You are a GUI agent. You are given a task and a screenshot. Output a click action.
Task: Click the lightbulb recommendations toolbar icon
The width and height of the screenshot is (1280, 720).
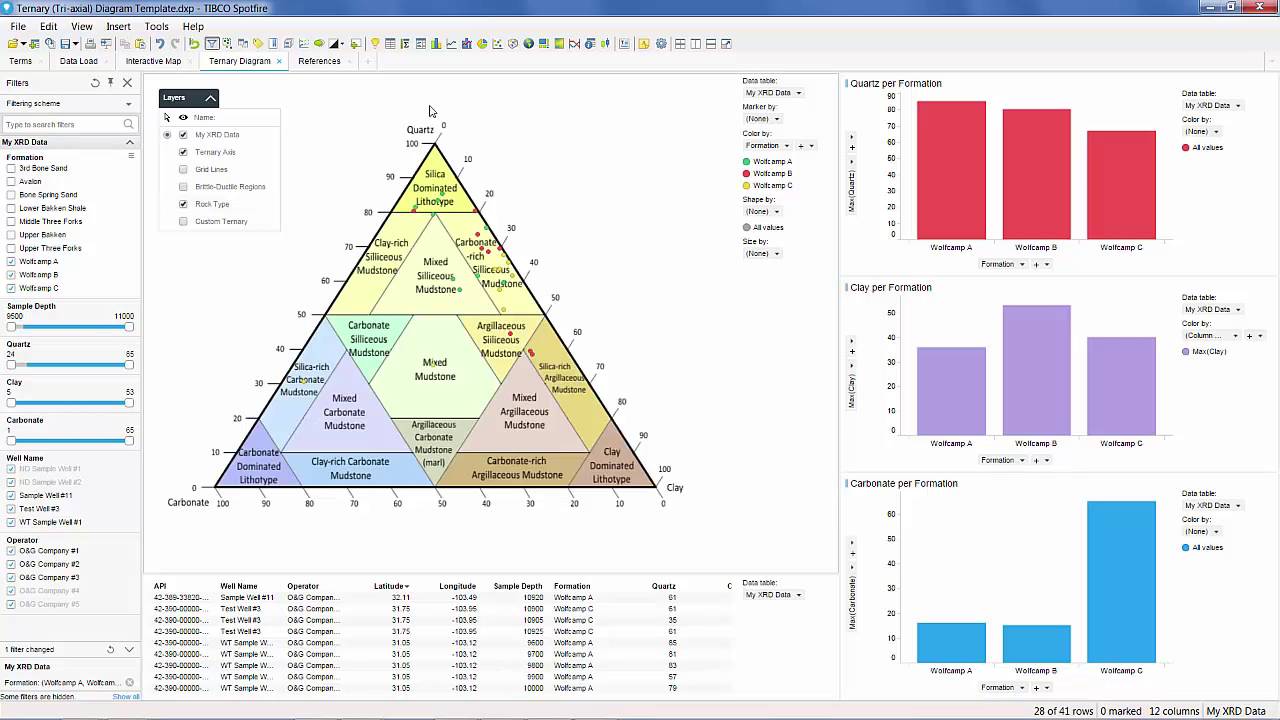(x=375, y=44)
